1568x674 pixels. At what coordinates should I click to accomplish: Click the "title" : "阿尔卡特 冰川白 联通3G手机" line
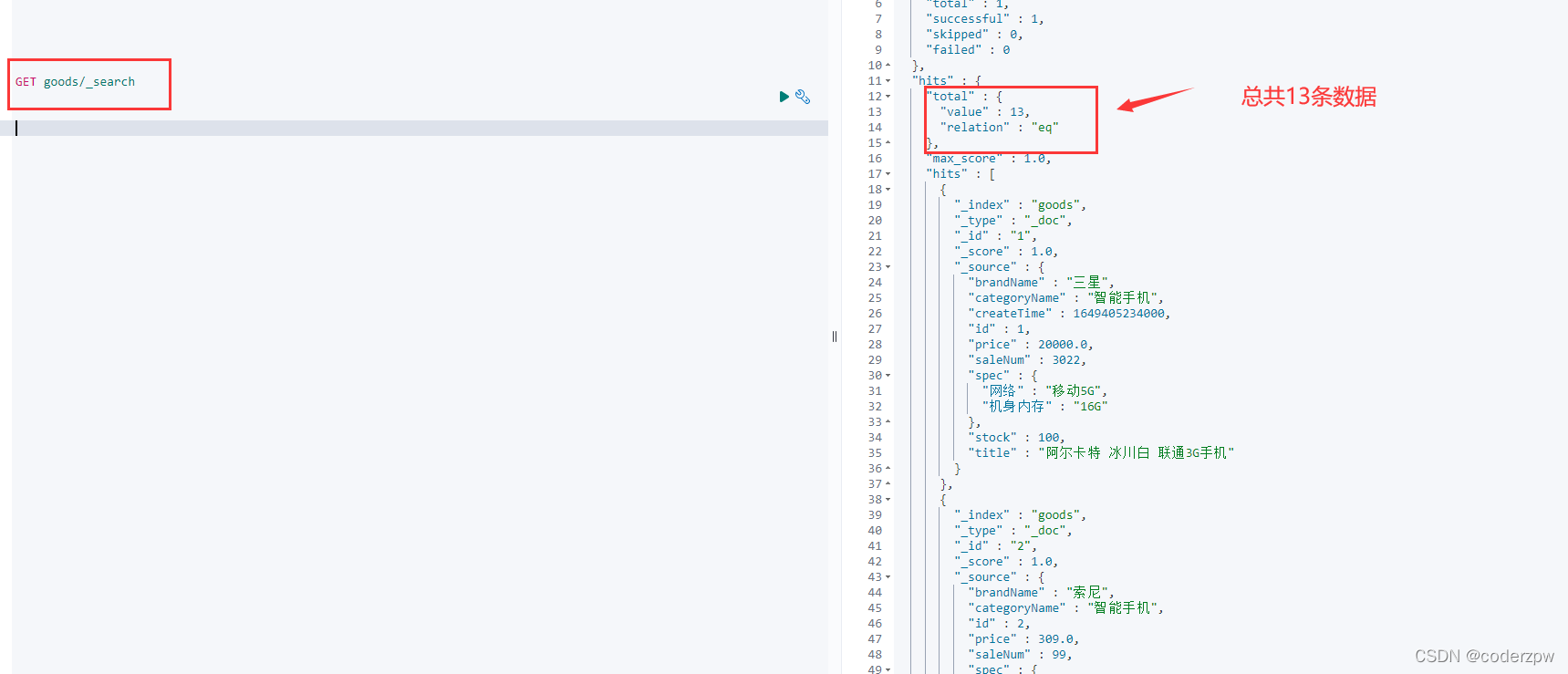[x=1101, y=453]
